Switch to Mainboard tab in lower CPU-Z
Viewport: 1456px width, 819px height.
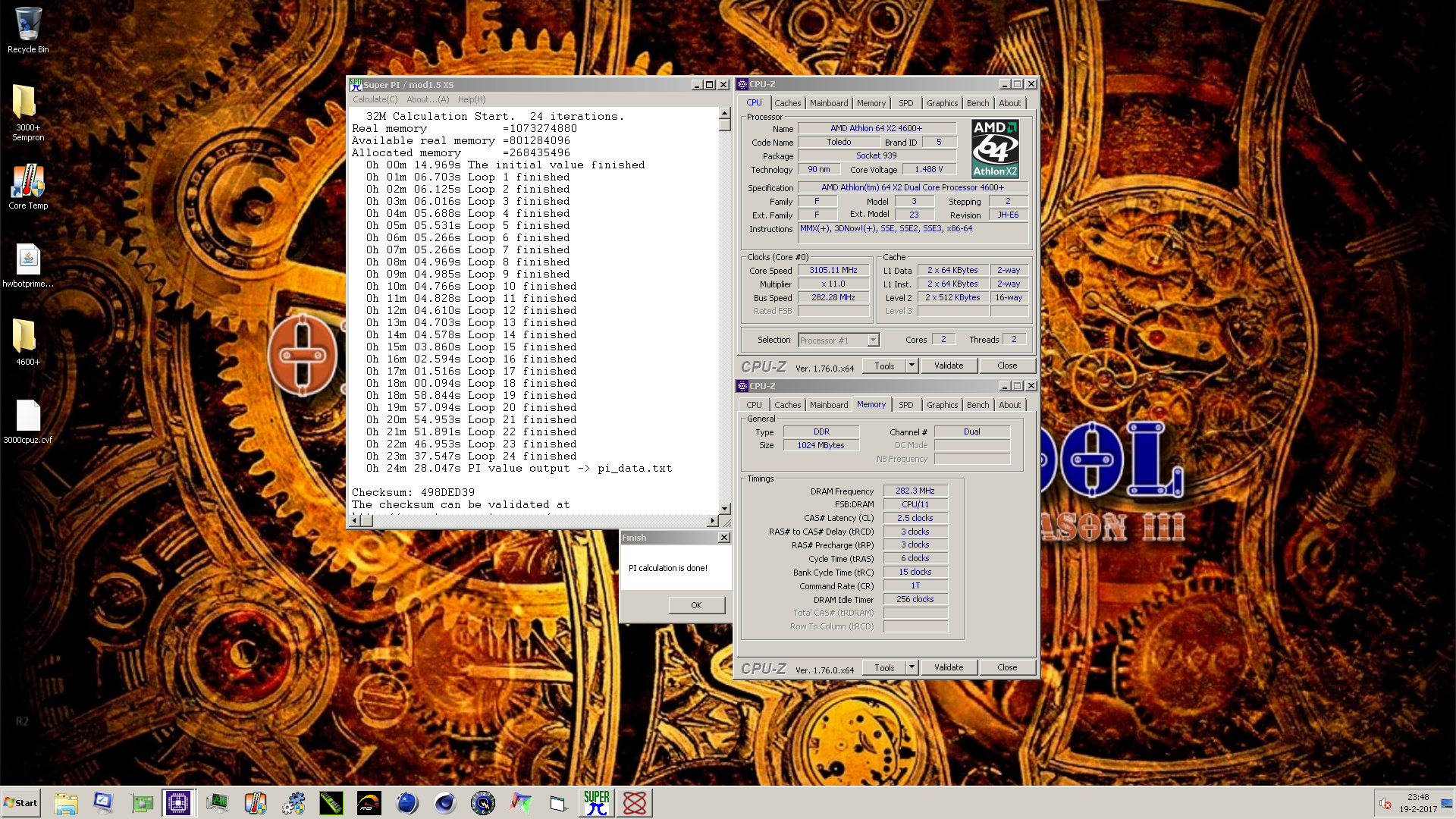tap(829, 405)
